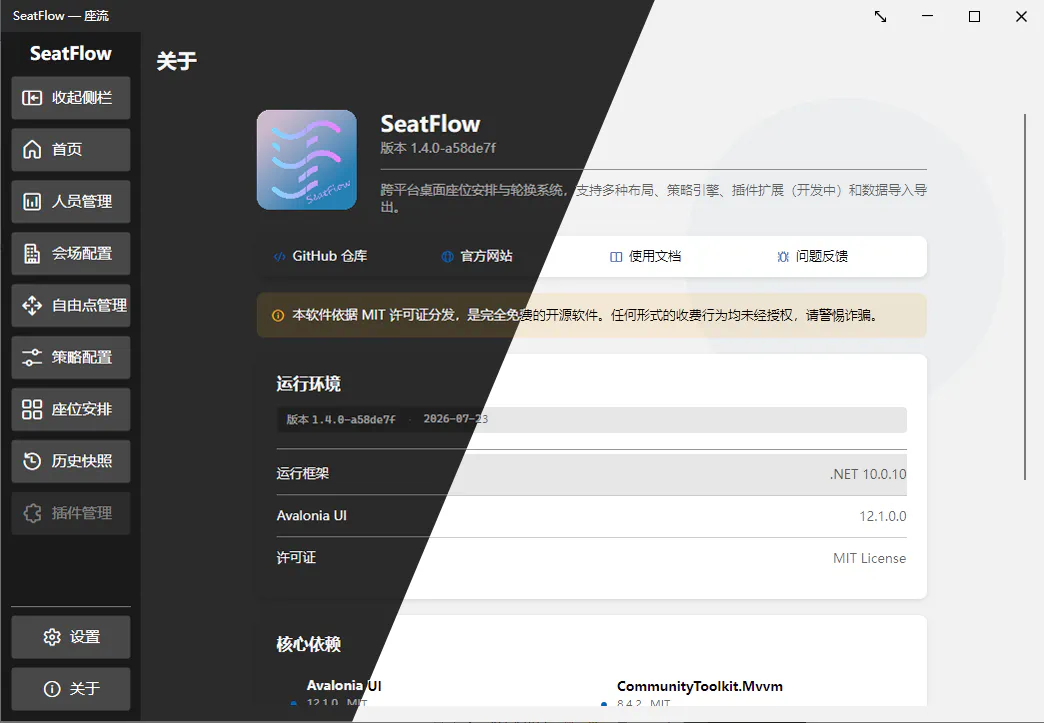The width and height of the screenshot is (1044, 723).
Task: Click the collapse panel icon beside 收起侧栏
Action: [x=32, y=98]
